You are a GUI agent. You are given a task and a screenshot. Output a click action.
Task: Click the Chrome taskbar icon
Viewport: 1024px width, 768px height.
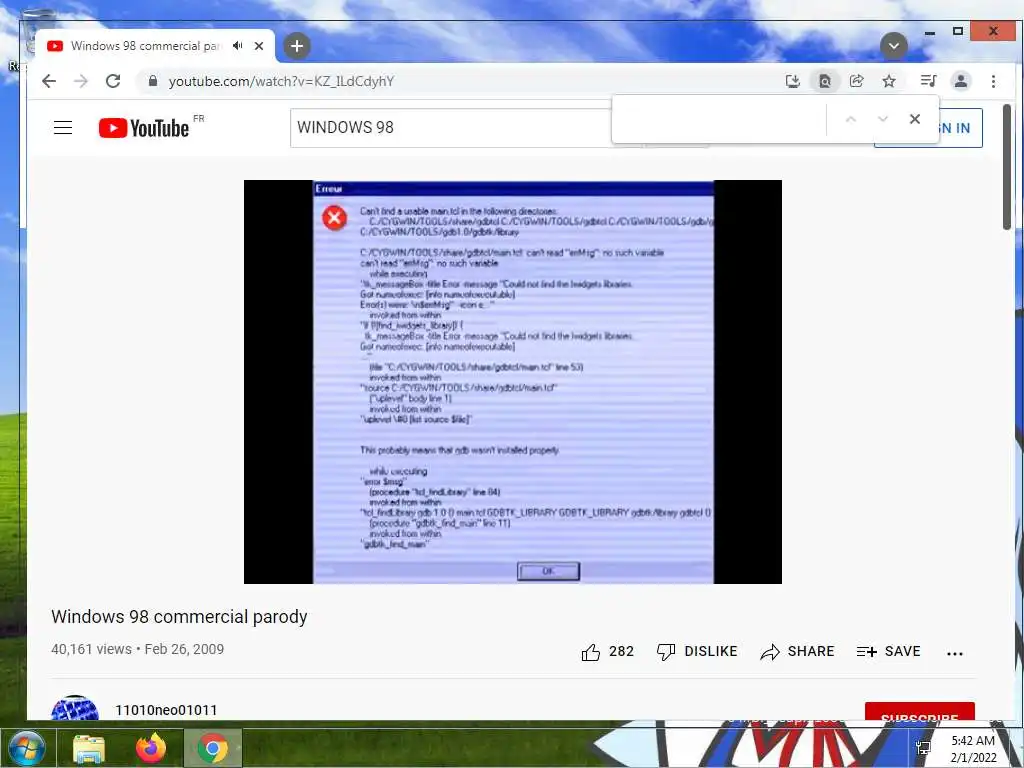click(212, 748)
